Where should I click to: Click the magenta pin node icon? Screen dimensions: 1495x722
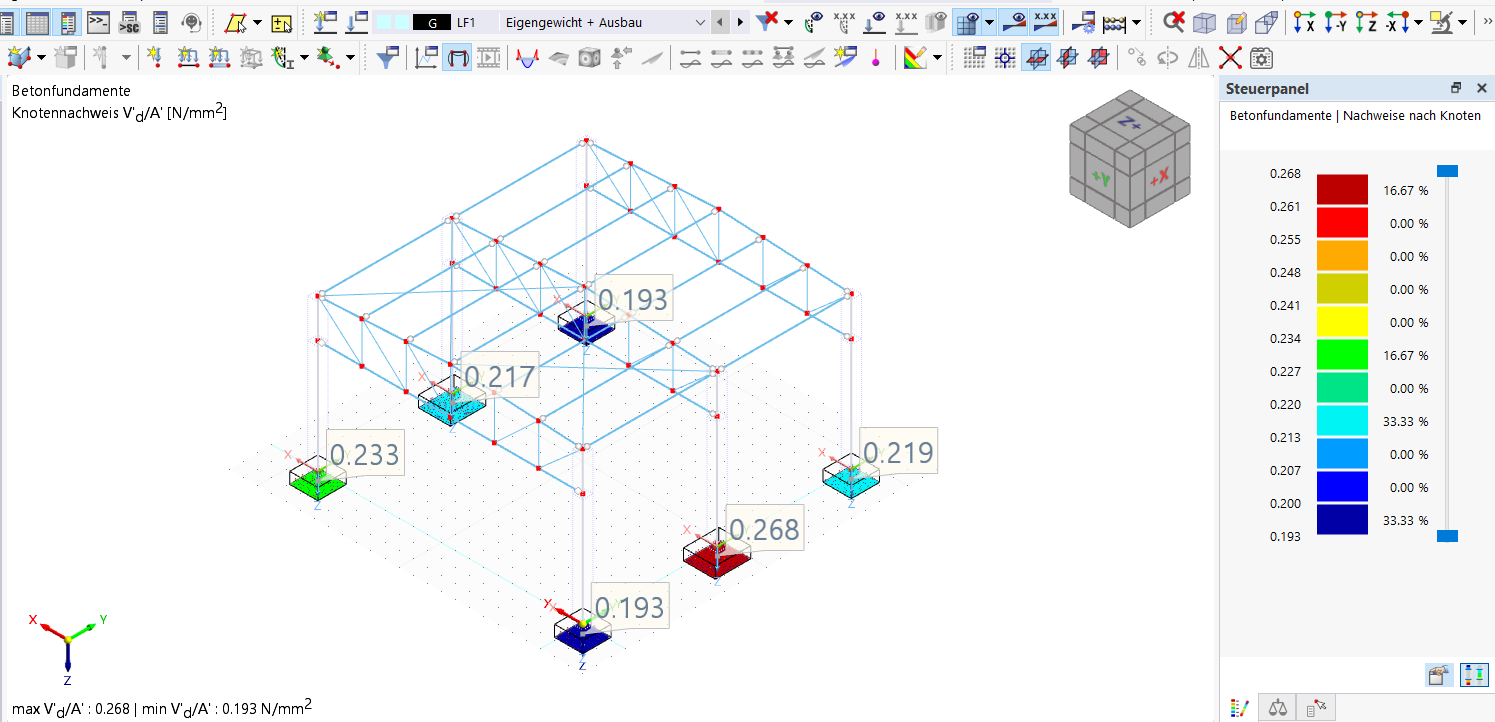(876, 58)
